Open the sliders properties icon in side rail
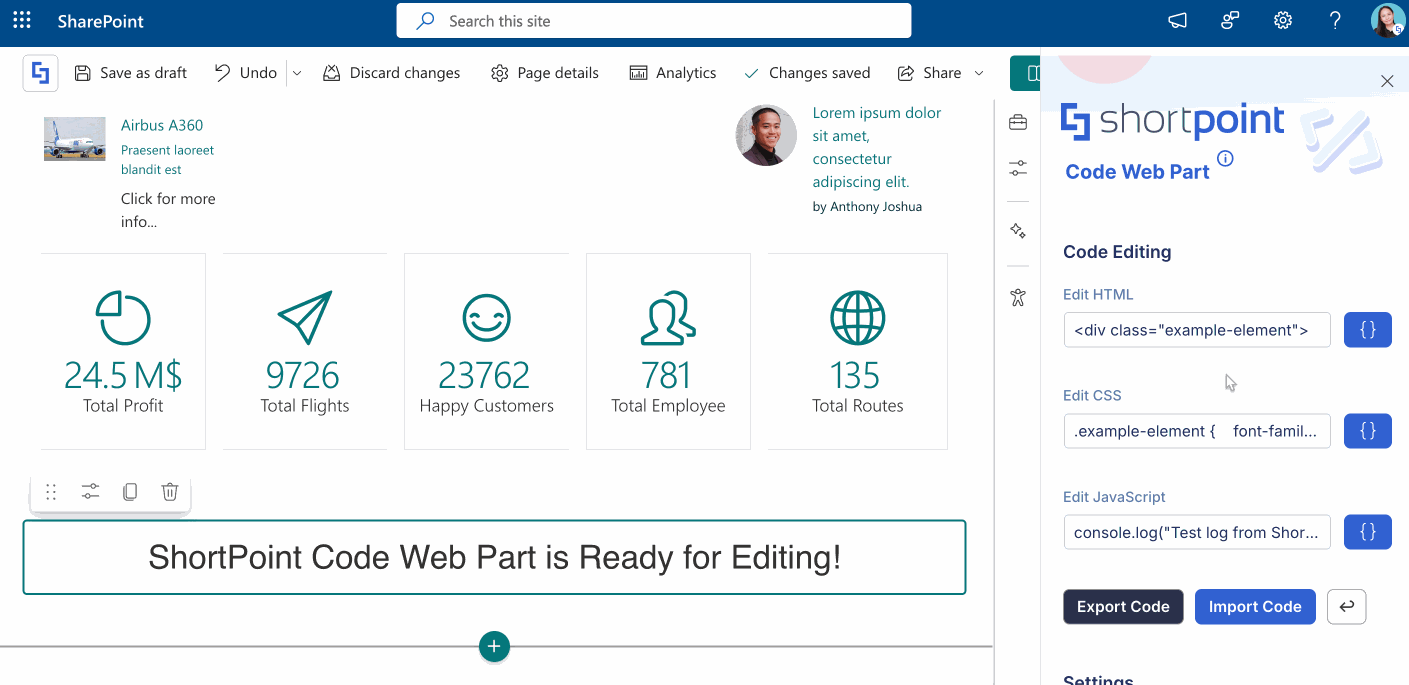 (1018, 168)
